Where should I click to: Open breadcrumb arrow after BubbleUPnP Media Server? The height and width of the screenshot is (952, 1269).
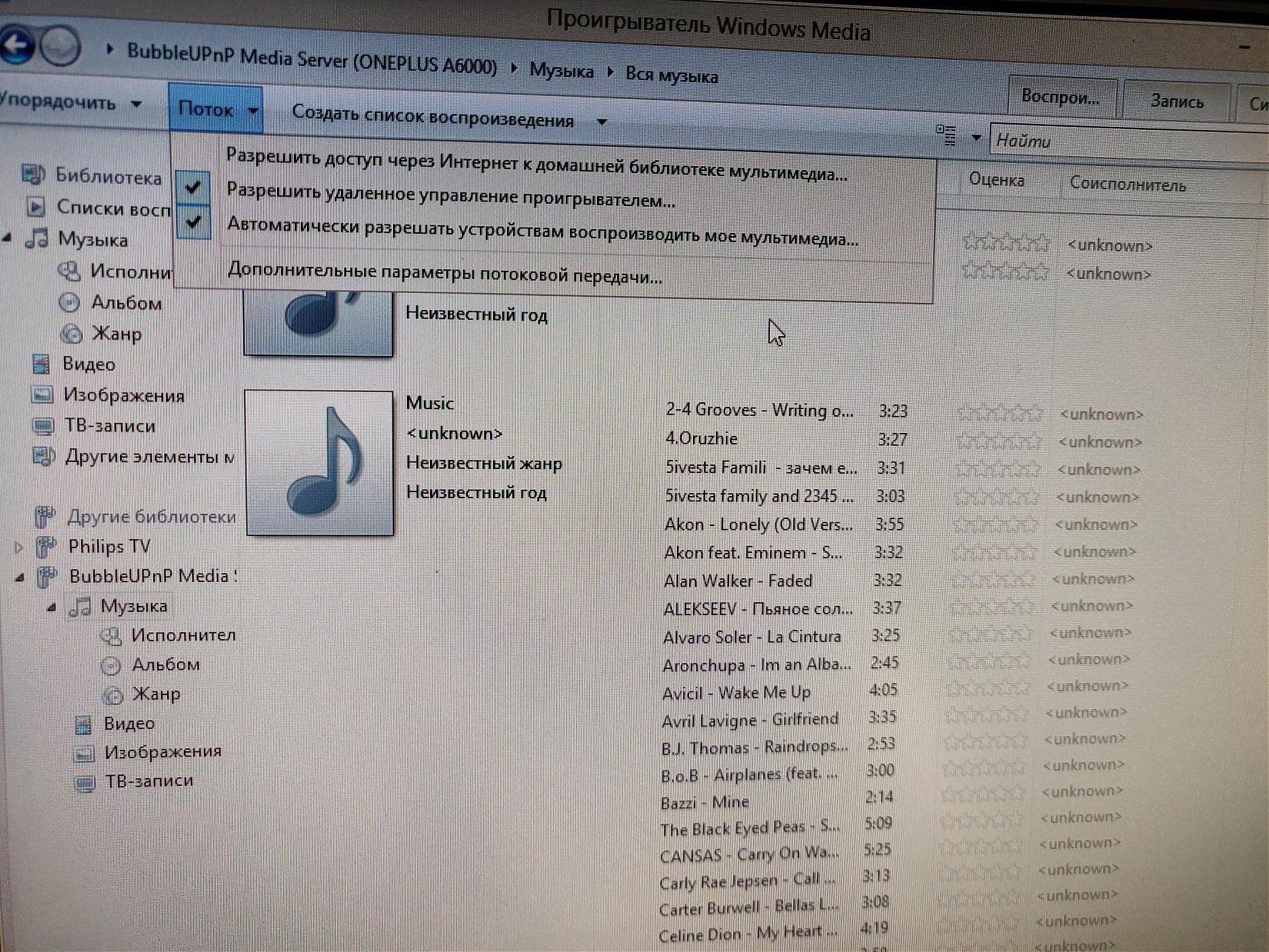point(513,68)
